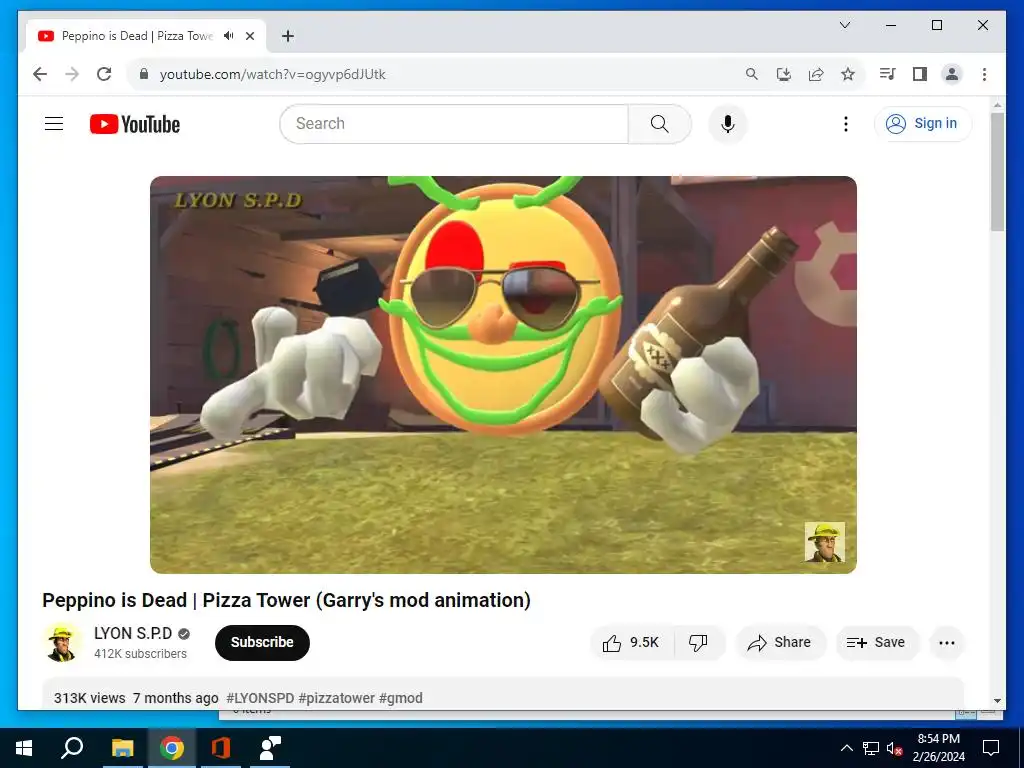Show hidden system tray icons
1024x768 pixels.
(x=846, y=748)
